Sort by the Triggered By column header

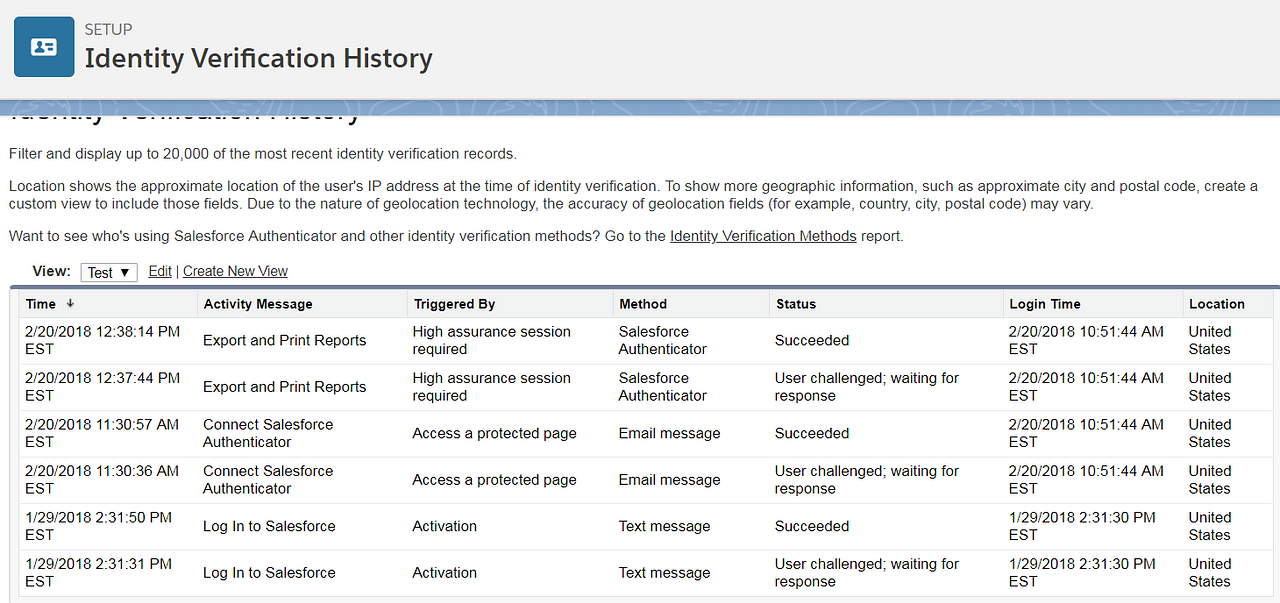(x=454, y=304)
